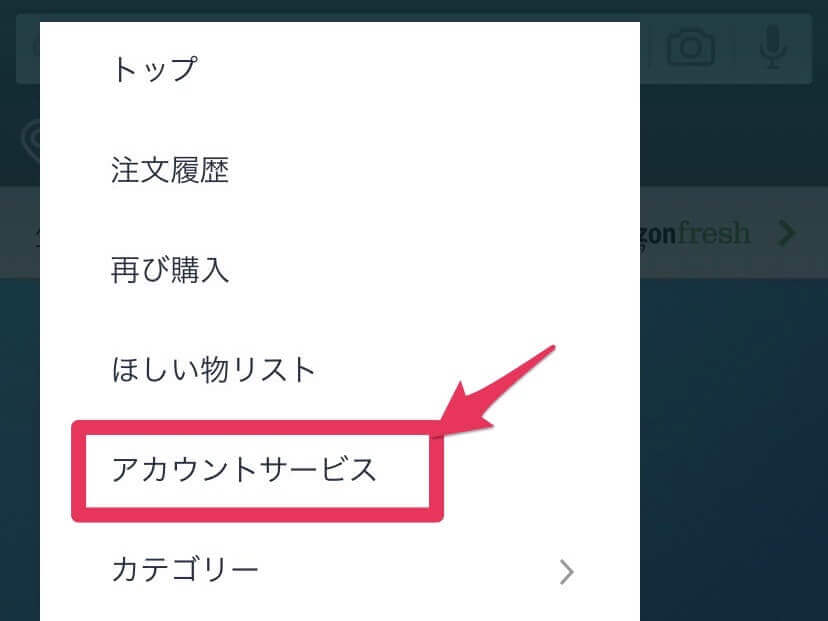Viewport: 828px width, 621px height.
Task: Tap the location pin icon behind menu
Action: click(x=31, y=140)
